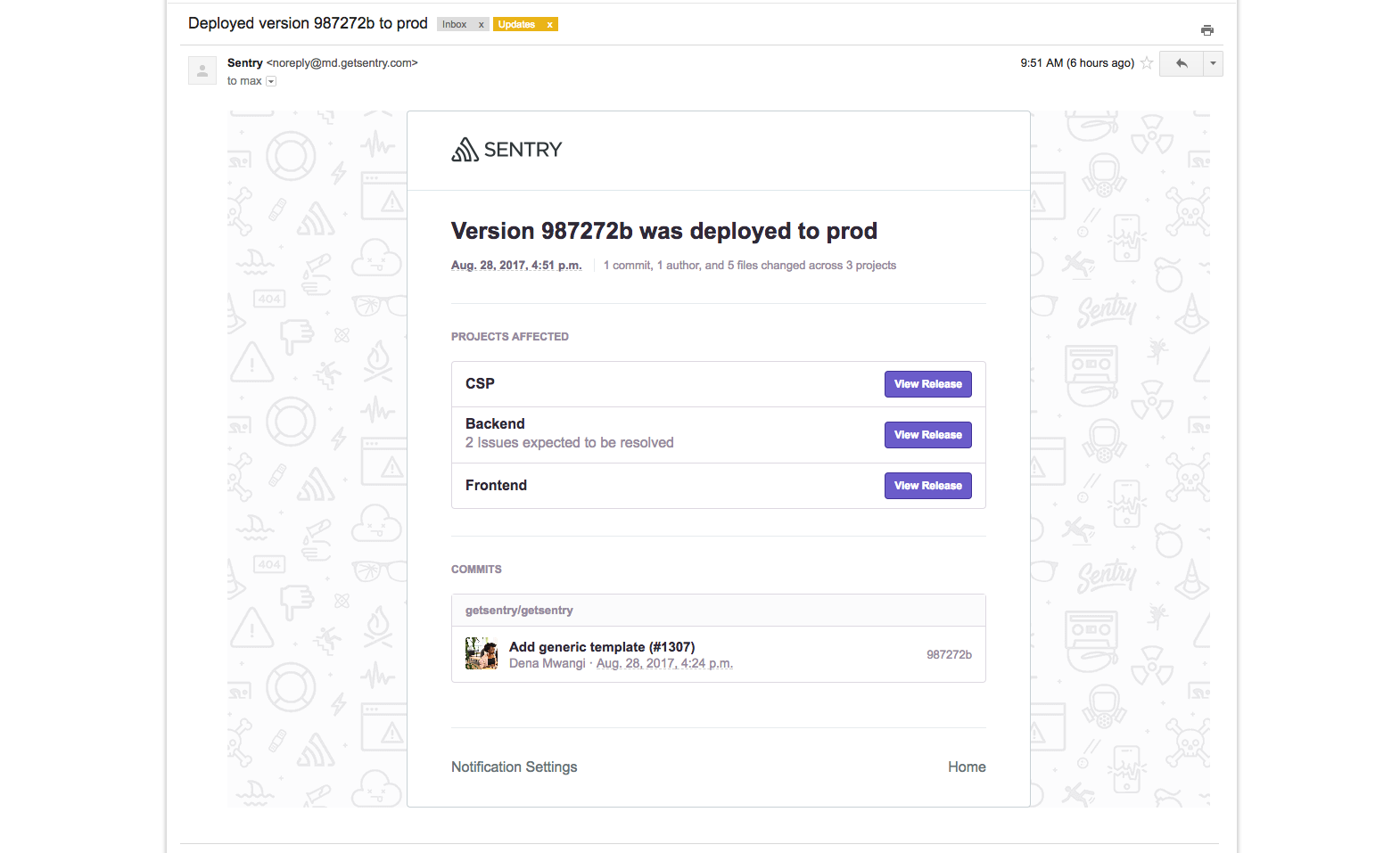Image resolution: width=1400 pixels, height=853 pixels.
Task: Click the author name Dena Mwangi
Action: [548, 664]
